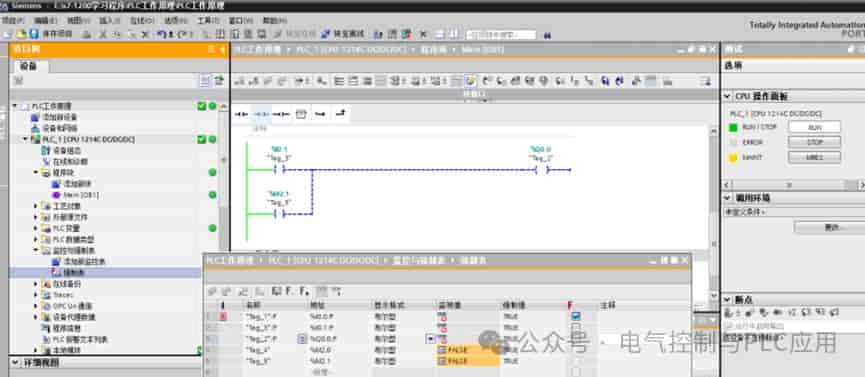865x377 pixels.
Task: Open the 项目(P) menu
Action: click(13, 20)
